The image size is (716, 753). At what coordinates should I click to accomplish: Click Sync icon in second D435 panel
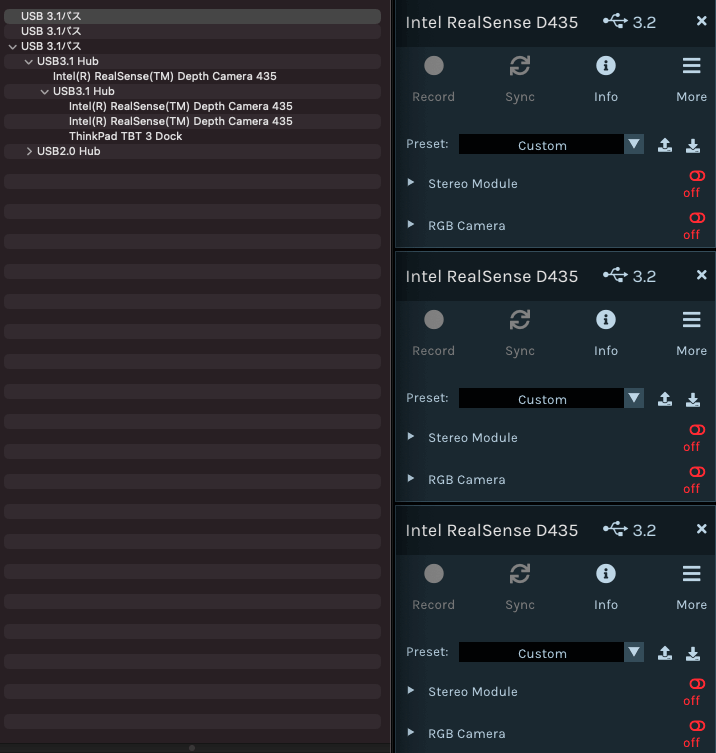coord(520,320)
